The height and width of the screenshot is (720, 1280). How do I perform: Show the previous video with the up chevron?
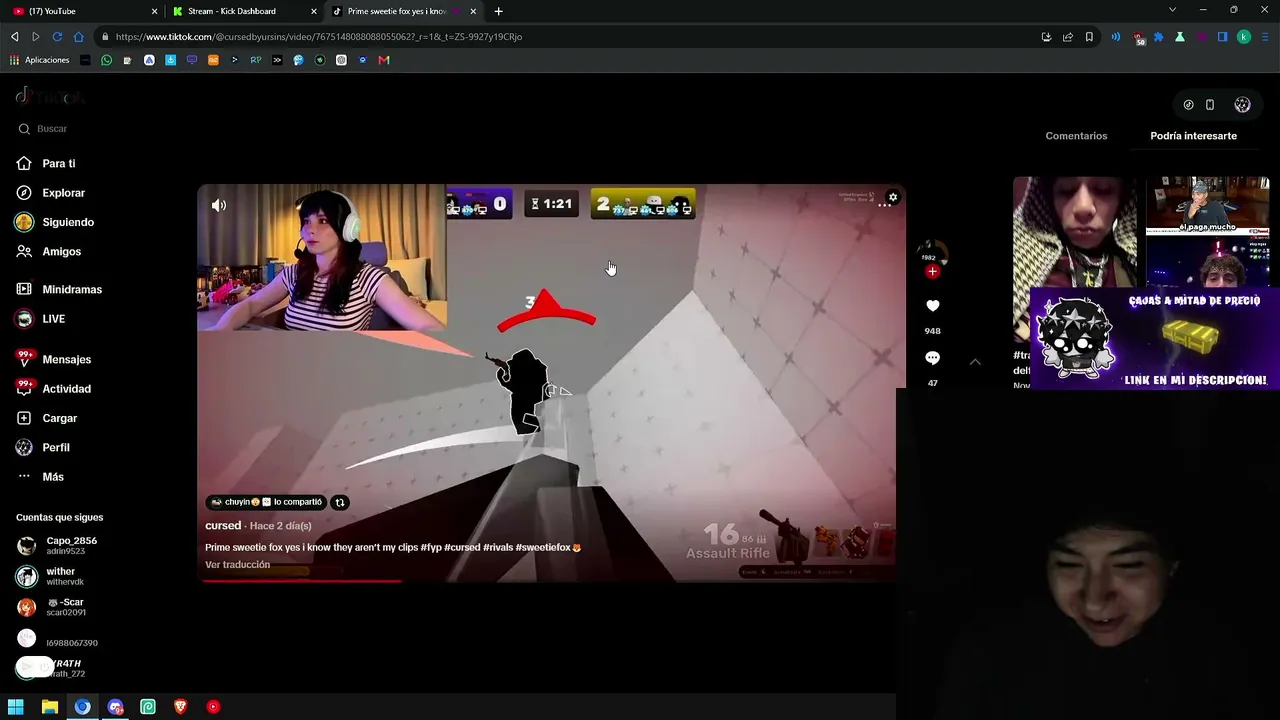[975, 362]
